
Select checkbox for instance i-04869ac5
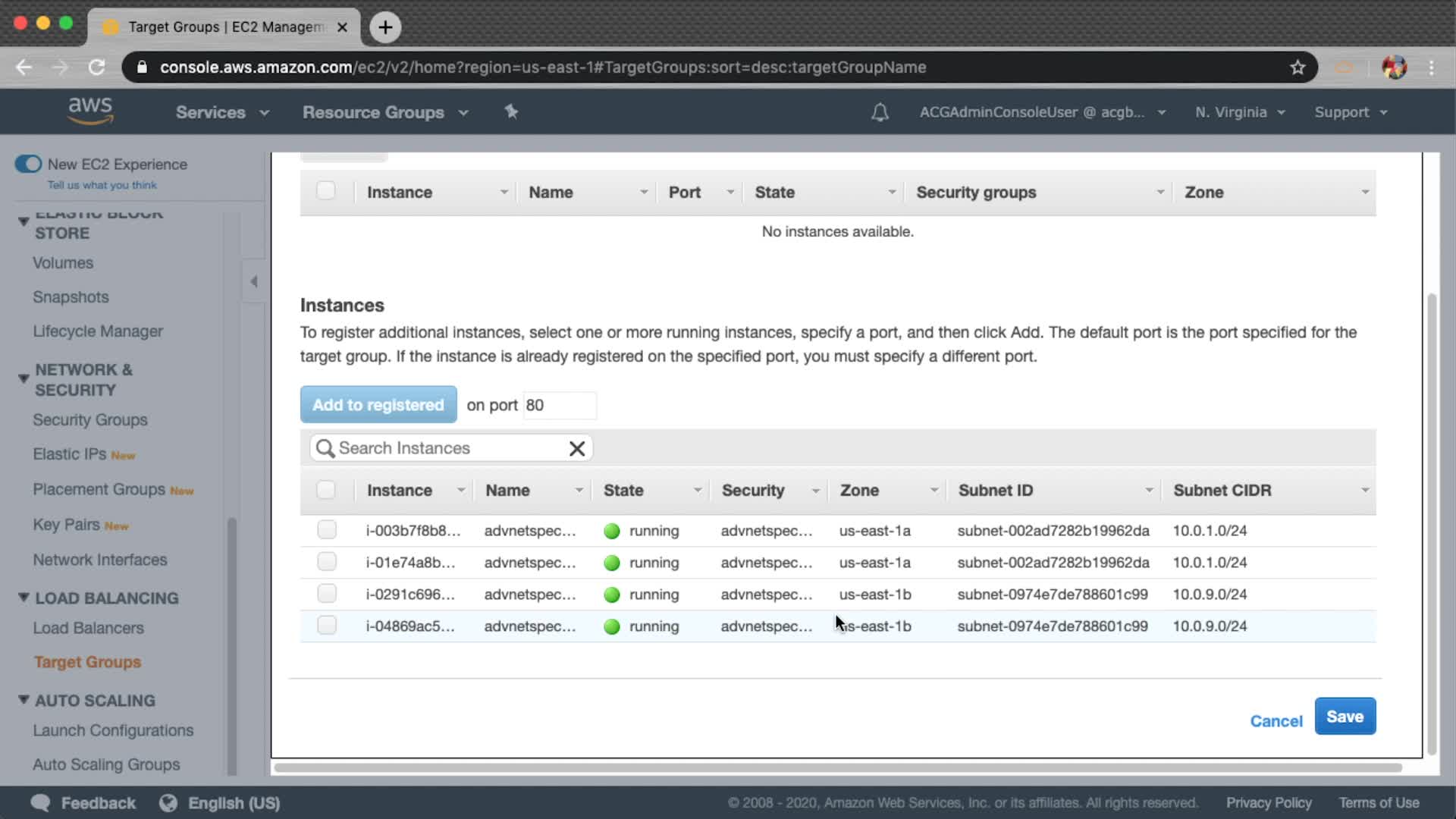(x=327, y=626)
